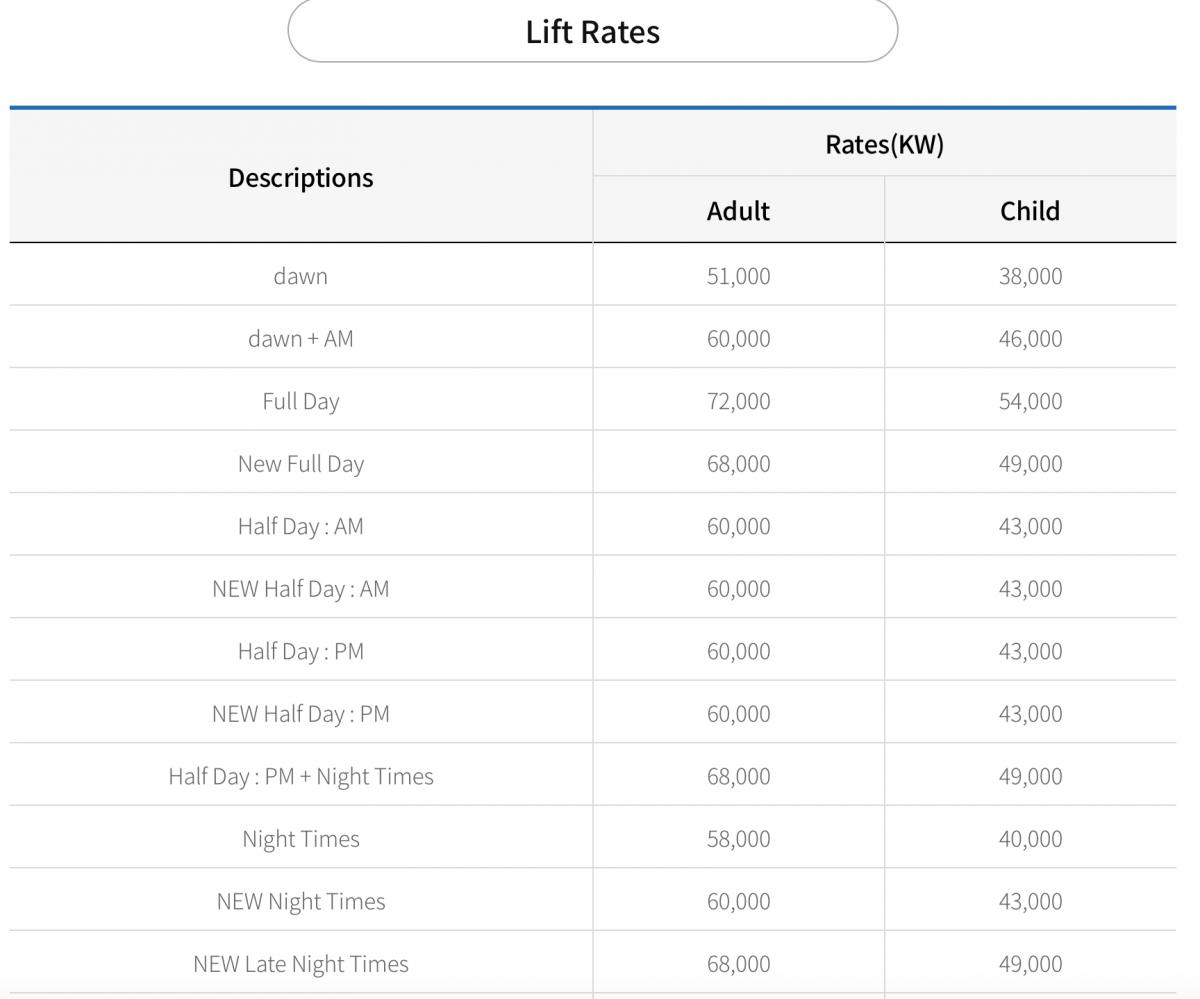Click the New Full Day description

[x=300, y=464]
